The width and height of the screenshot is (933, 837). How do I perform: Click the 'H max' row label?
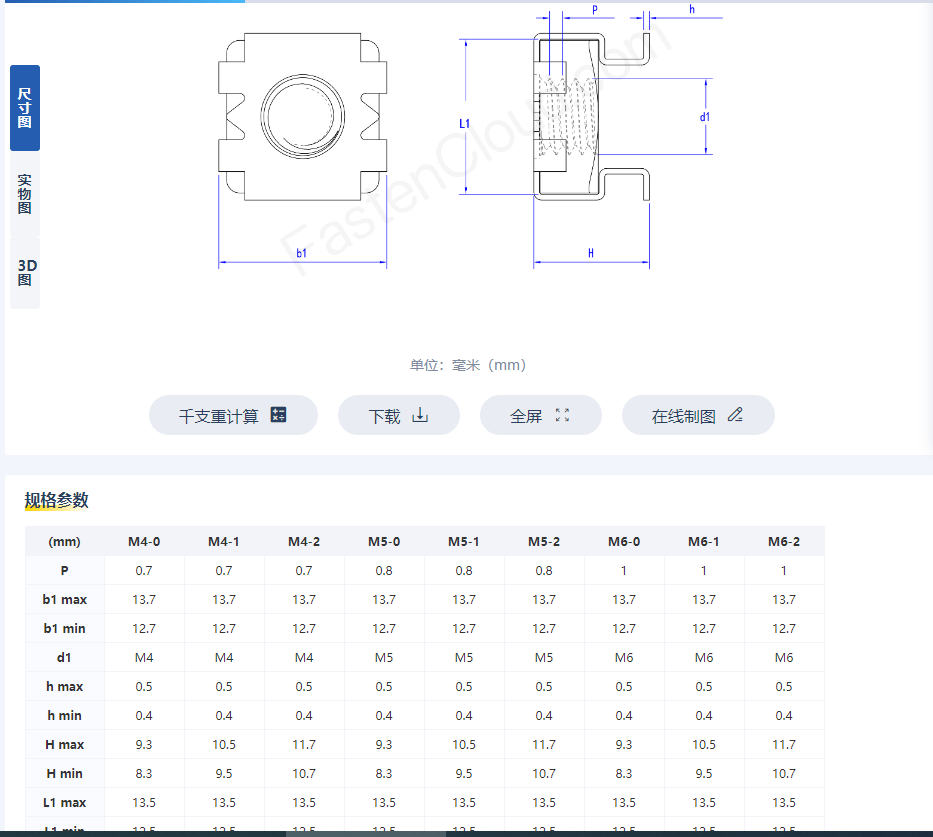pos(65,745)
